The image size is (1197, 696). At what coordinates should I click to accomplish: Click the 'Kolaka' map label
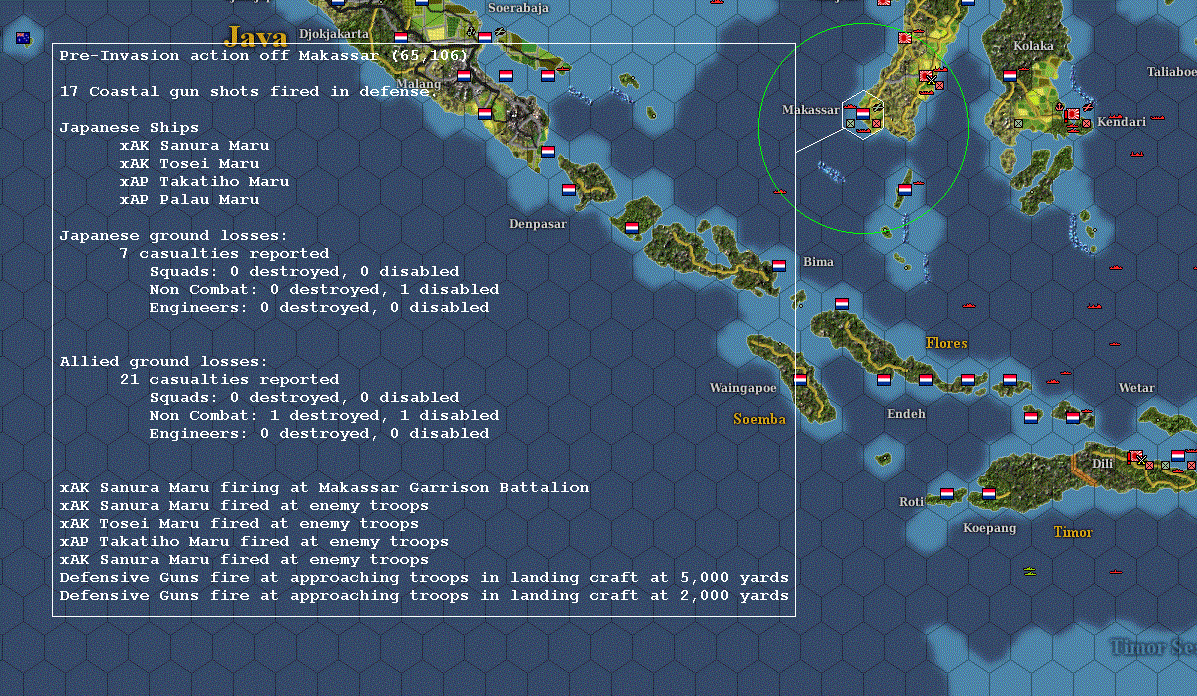point(1034,46)
